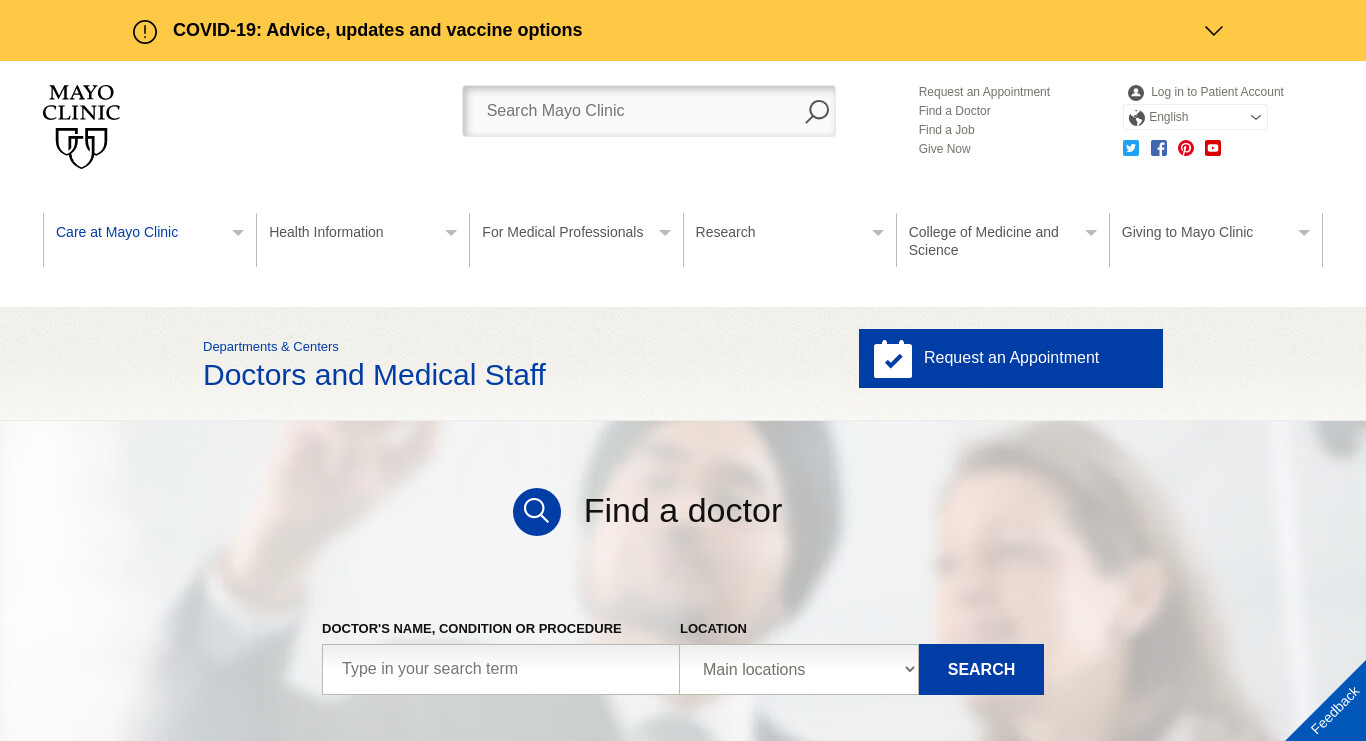Image resolution: width=1366 pixels, height=741 pixels.
Task: Expand College of Medicine and Science arrow
Action: click(x=1091, y=233)
